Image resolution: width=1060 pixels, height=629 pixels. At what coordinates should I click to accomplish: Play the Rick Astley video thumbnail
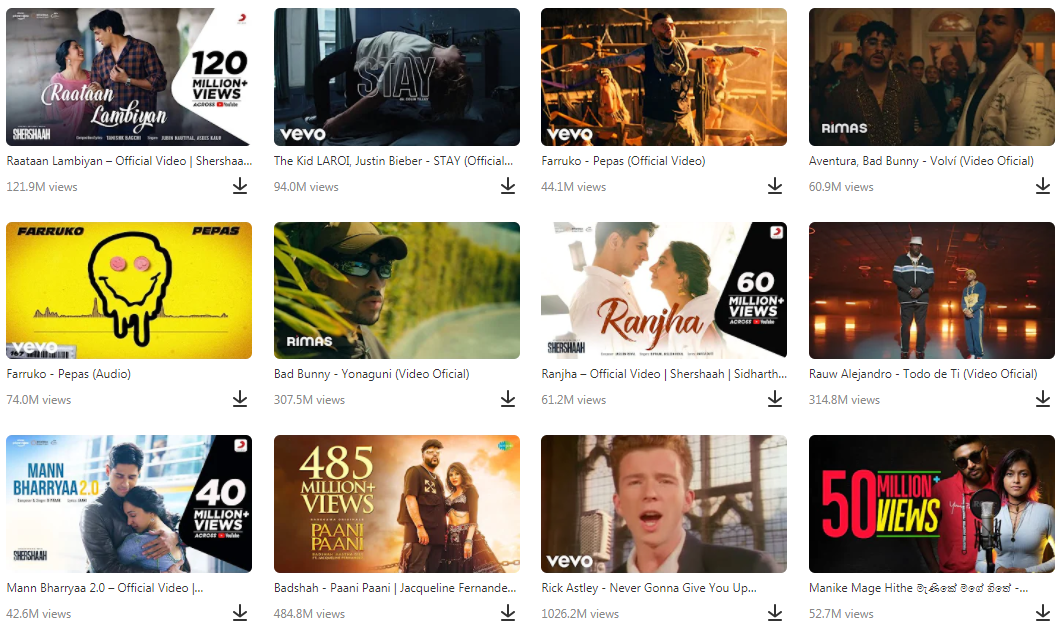(x=664, y=503)
